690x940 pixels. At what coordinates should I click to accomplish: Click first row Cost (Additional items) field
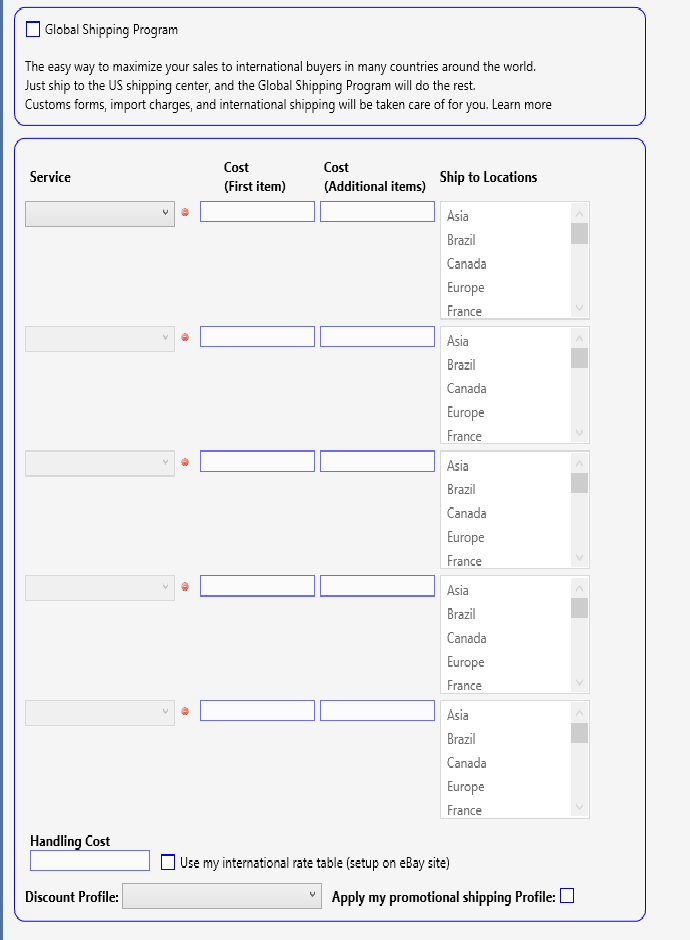(377, 212)
